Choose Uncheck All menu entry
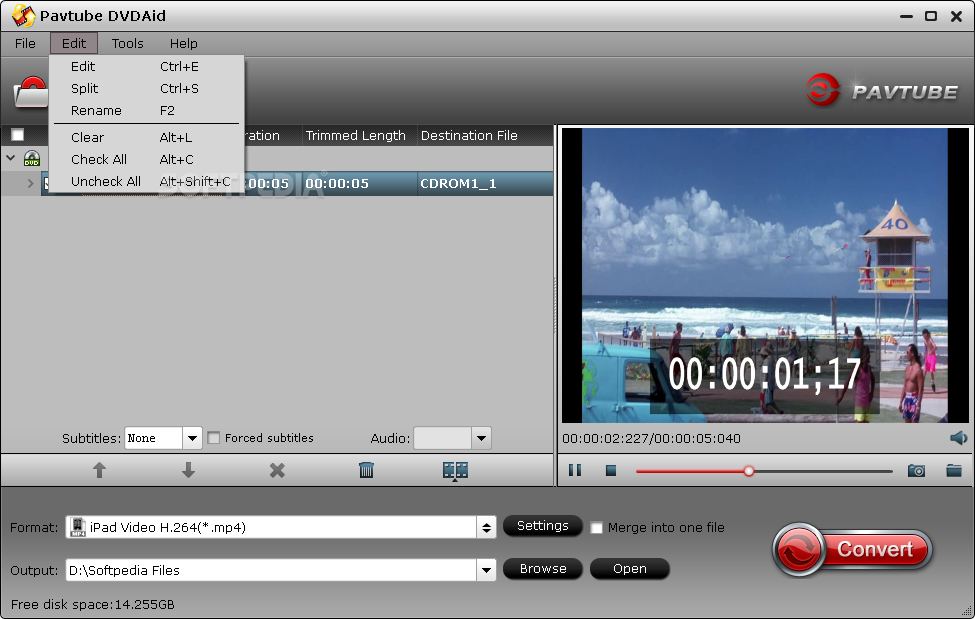 [146, 182]
